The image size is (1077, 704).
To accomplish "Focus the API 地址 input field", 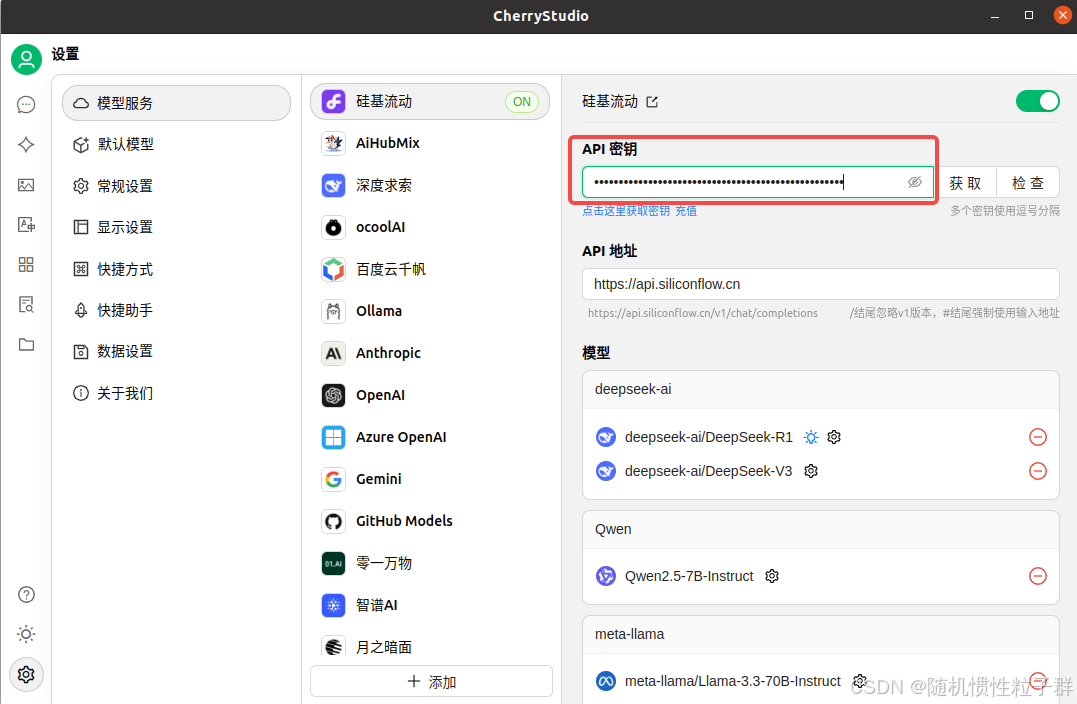I will (x=821, y=284).
